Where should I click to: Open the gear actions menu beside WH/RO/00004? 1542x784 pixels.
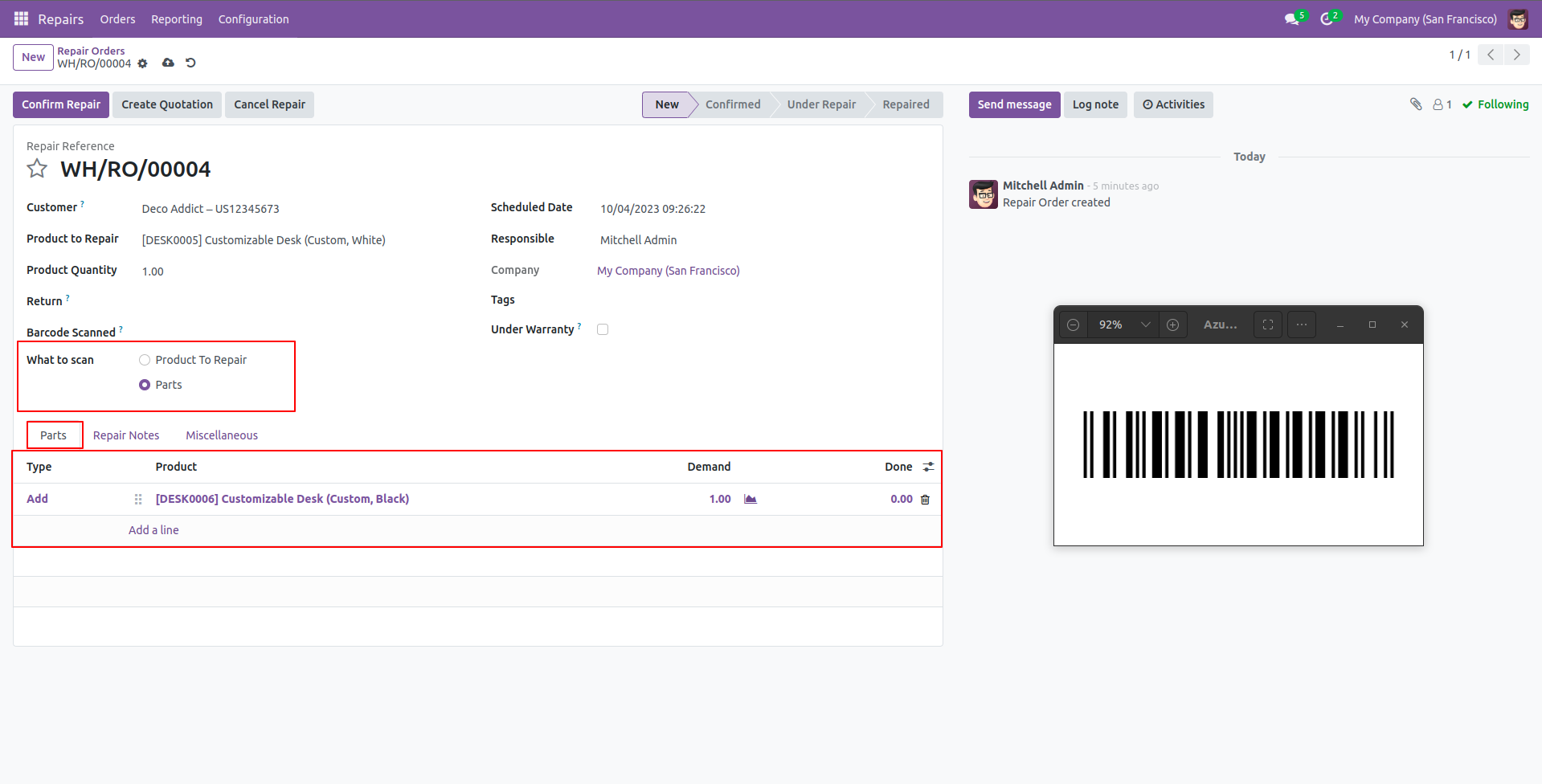[142, 63]
